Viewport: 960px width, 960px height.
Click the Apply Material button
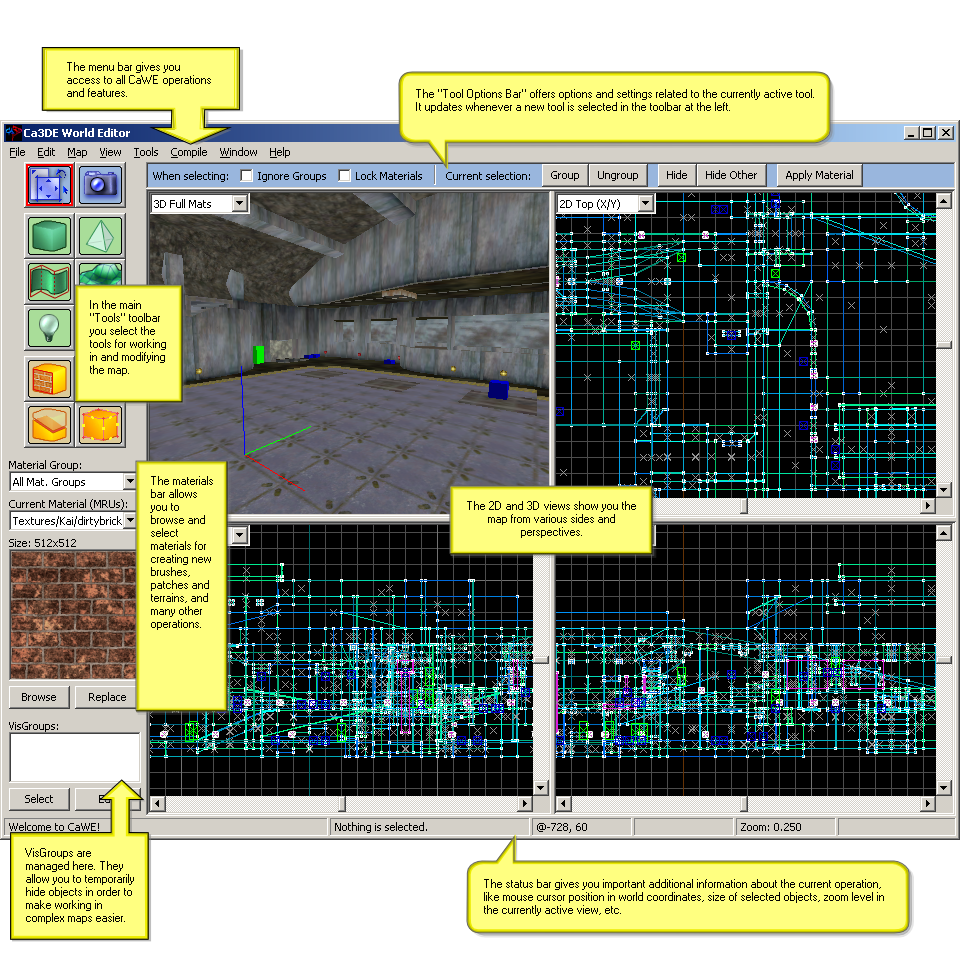click(819, 175)
